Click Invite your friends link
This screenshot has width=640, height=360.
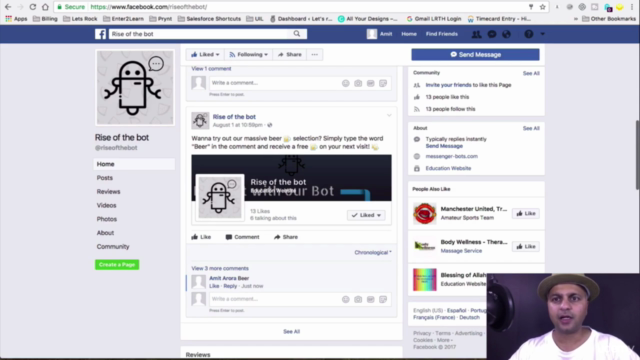449,85
